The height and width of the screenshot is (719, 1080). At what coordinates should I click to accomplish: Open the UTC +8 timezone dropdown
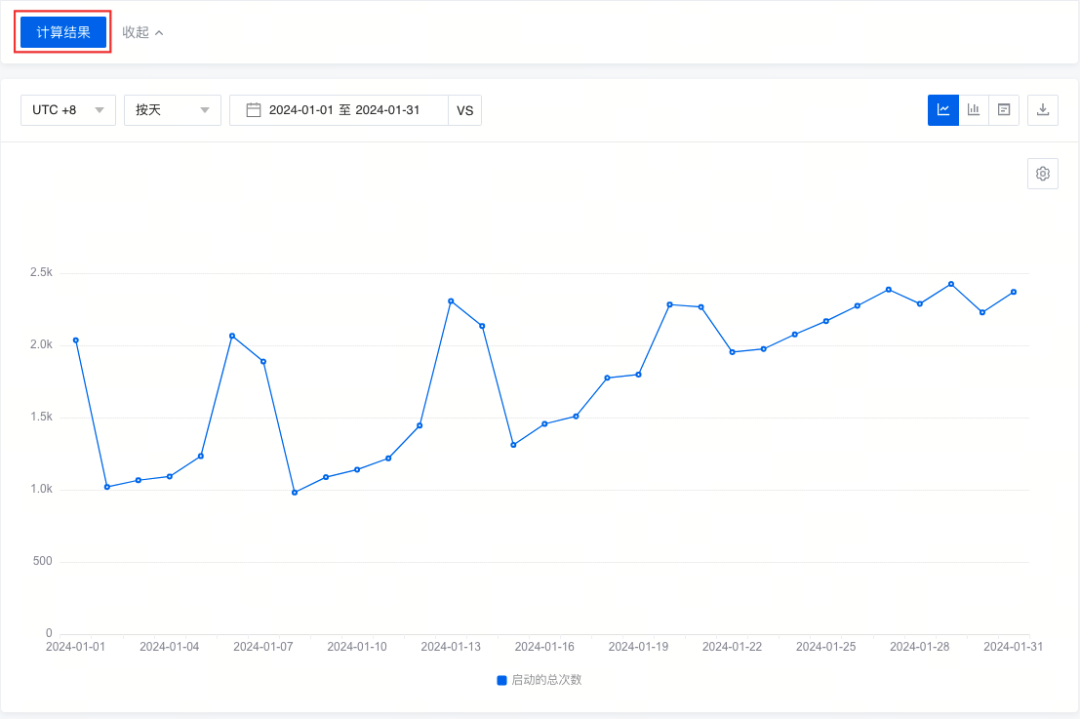pyautogui.click(x=68, y=110)
